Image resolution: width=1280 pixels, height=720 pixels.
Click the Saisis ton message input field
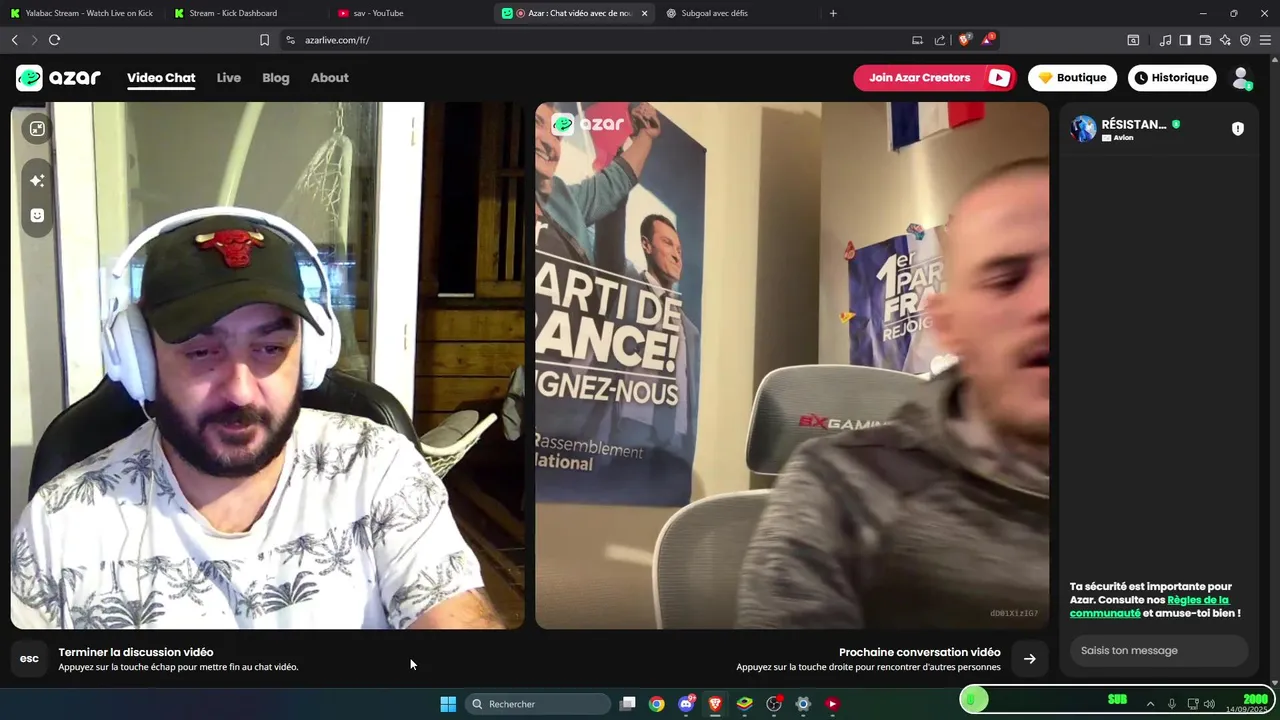(x=1159, y=651)
